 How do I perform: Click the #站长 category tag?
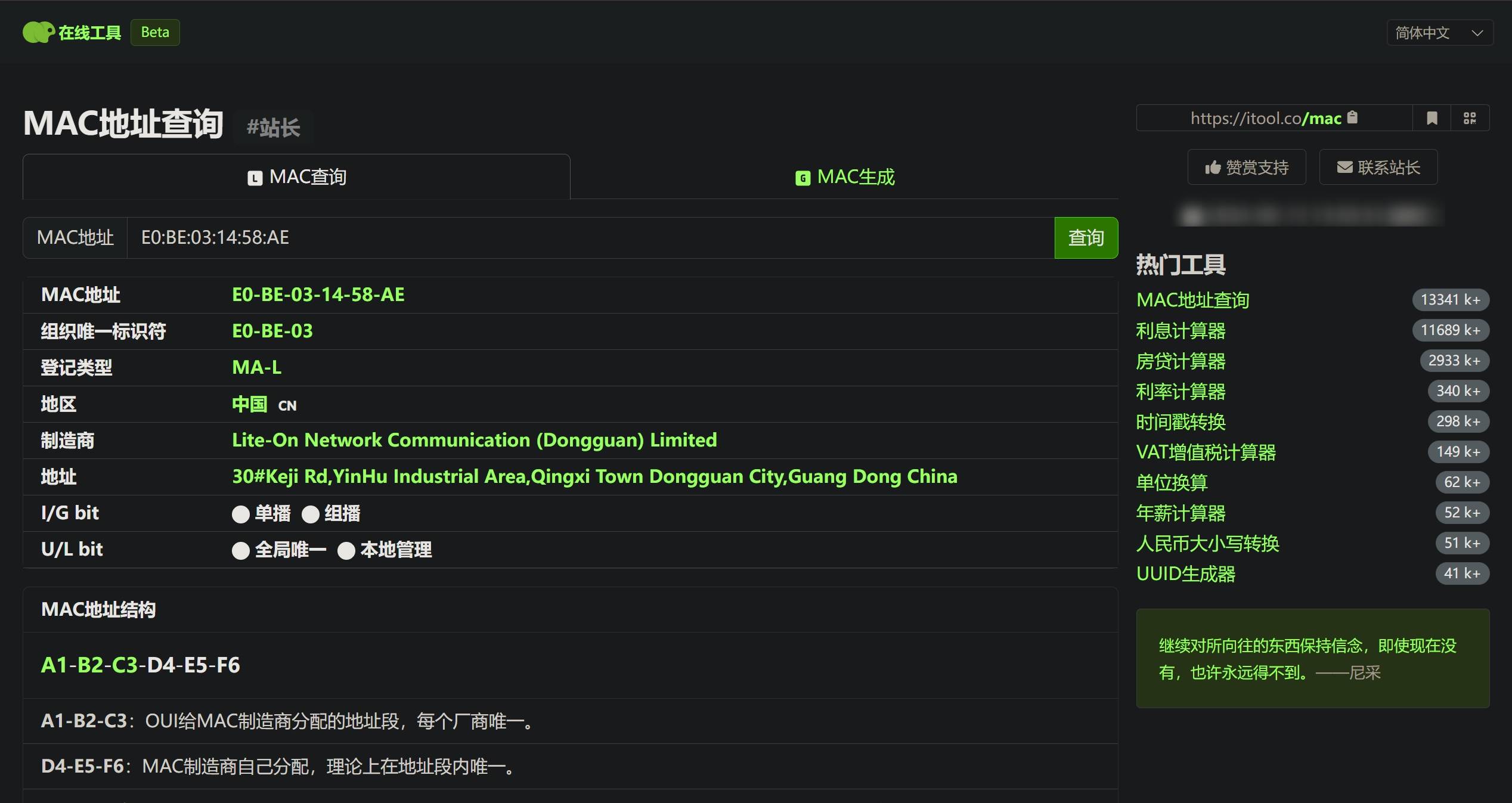pos(274,128)
